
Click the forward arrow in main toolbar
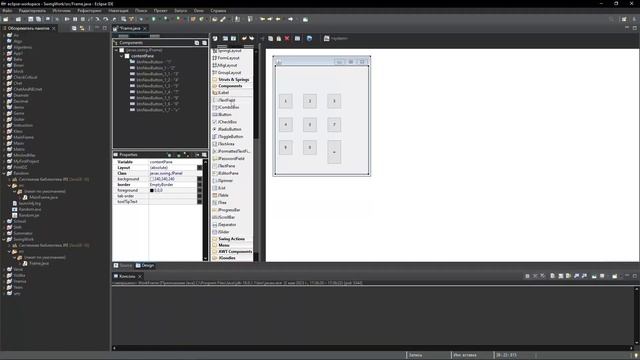click(291, 19)
